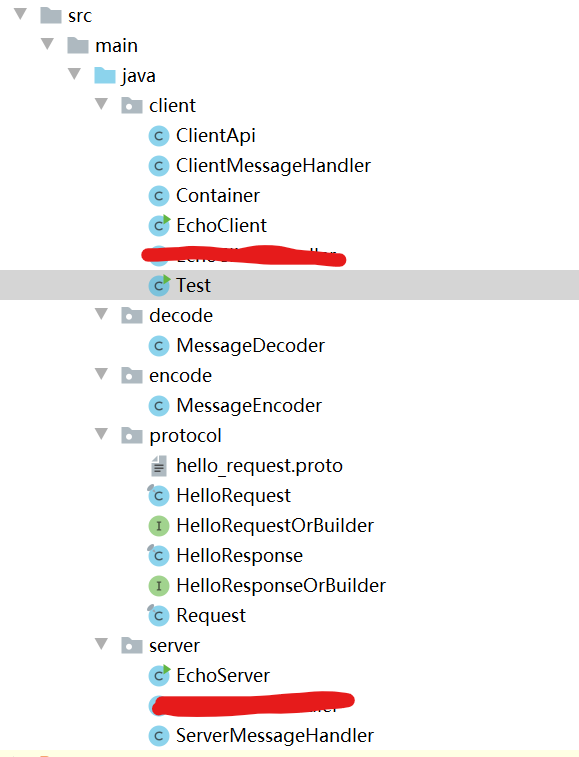The width and height of the screenshot is (579, 757).
Task: Collapse the main folder arrow
Action: click(47, 44)
